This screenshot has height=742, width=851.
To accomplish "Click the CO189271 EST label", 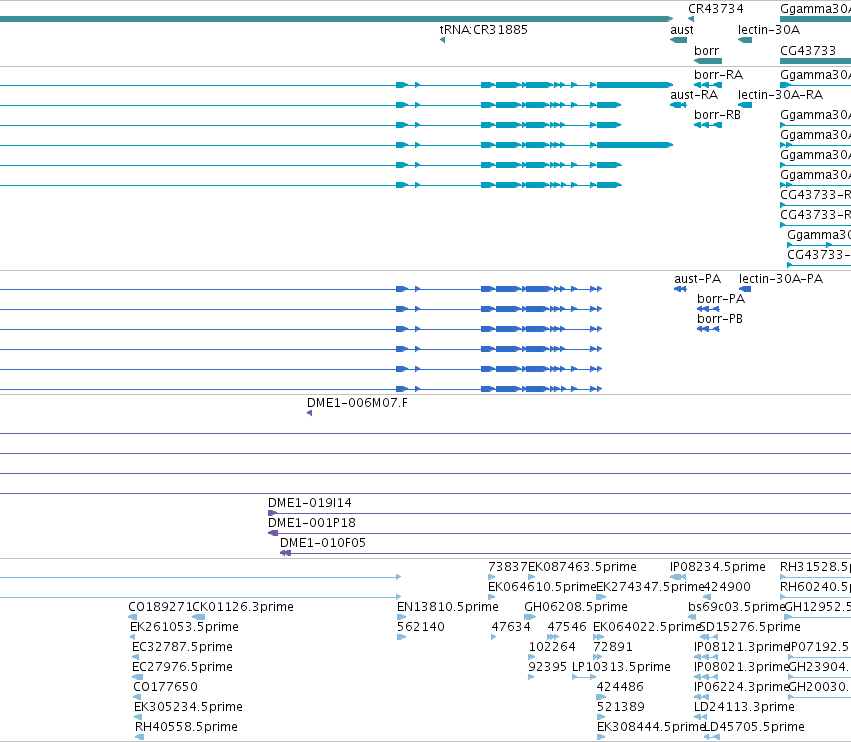I will point(160,607).
